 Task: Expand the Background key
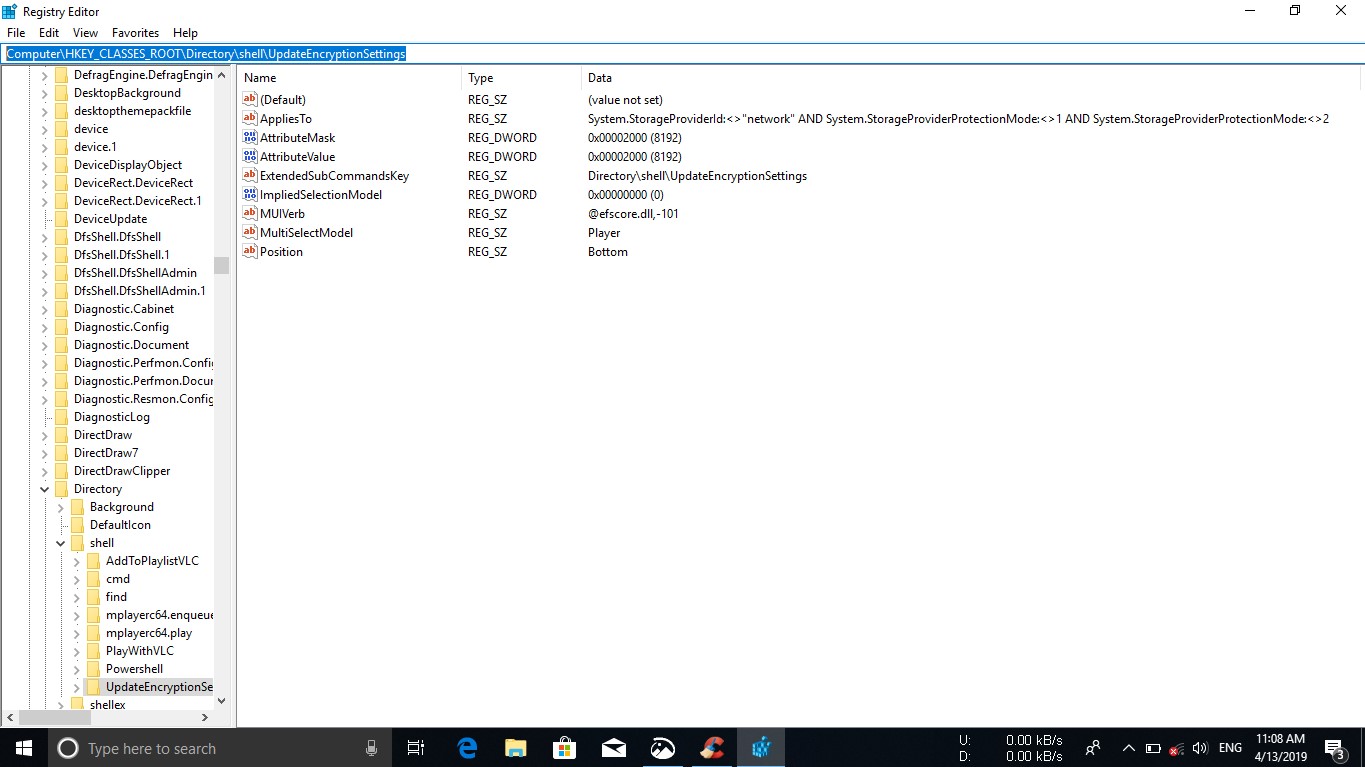pos(60,507)
